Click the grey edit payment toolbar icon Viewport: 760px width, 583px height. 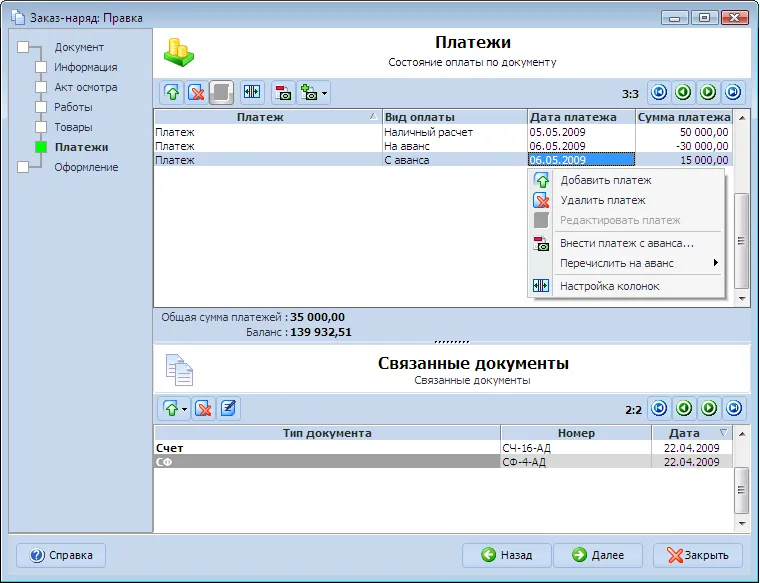pos(221,92)
